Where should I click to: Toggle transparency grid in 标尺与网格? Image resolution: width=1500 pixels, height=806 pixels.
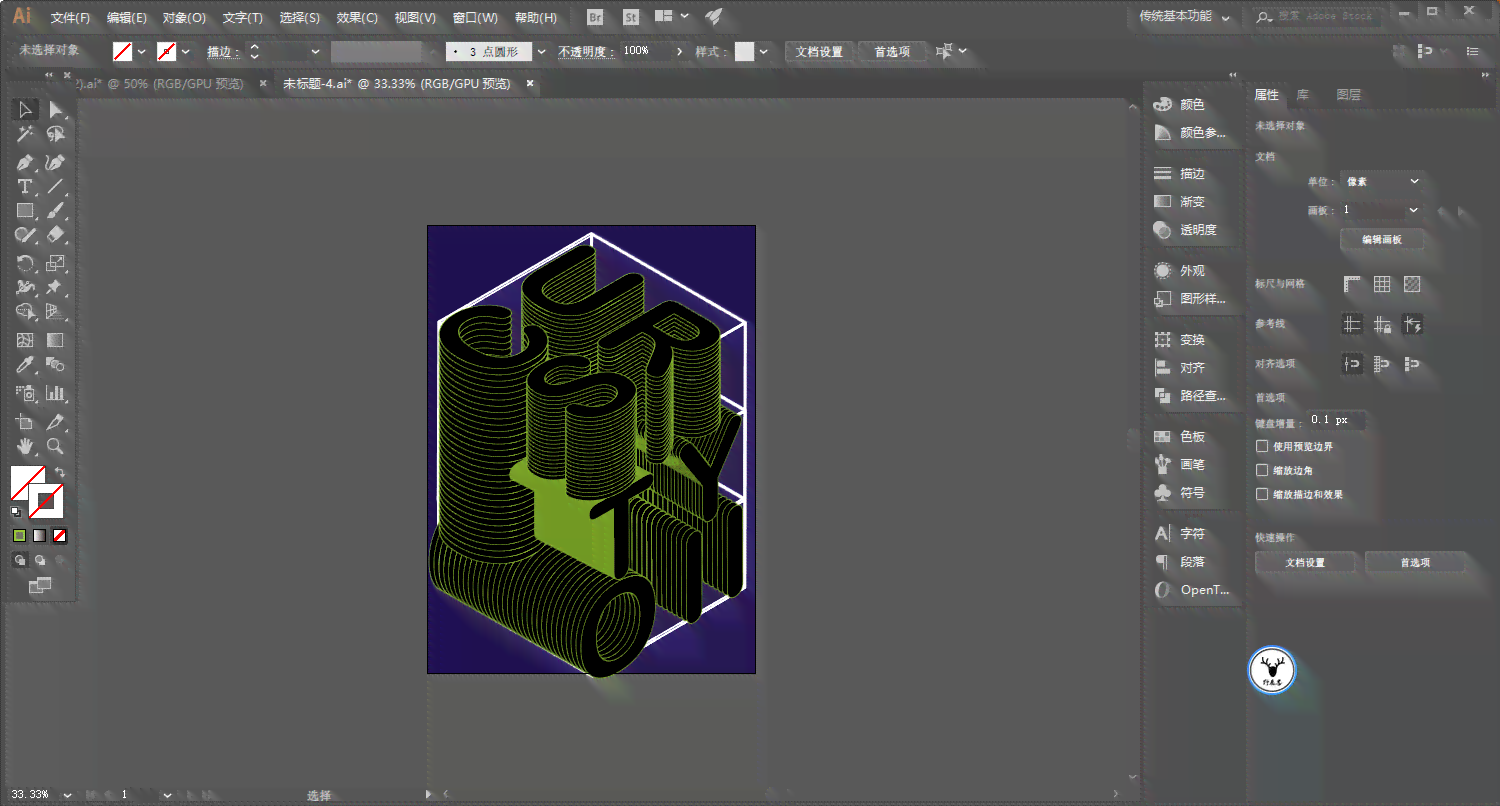coord(1412,284)
